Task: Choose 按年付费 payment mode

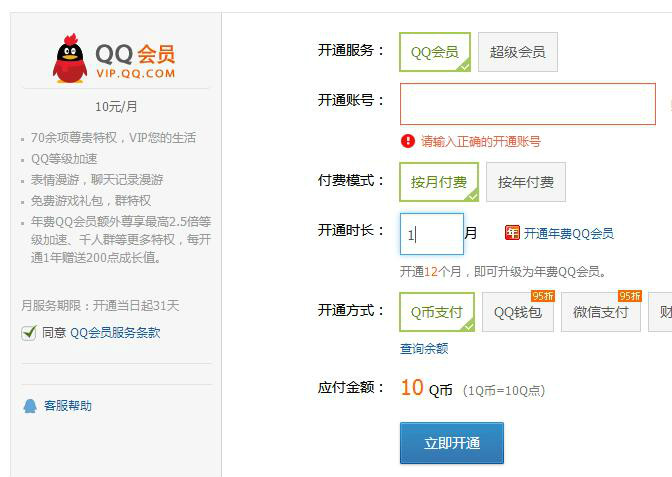Action: [x=526, y=182]
